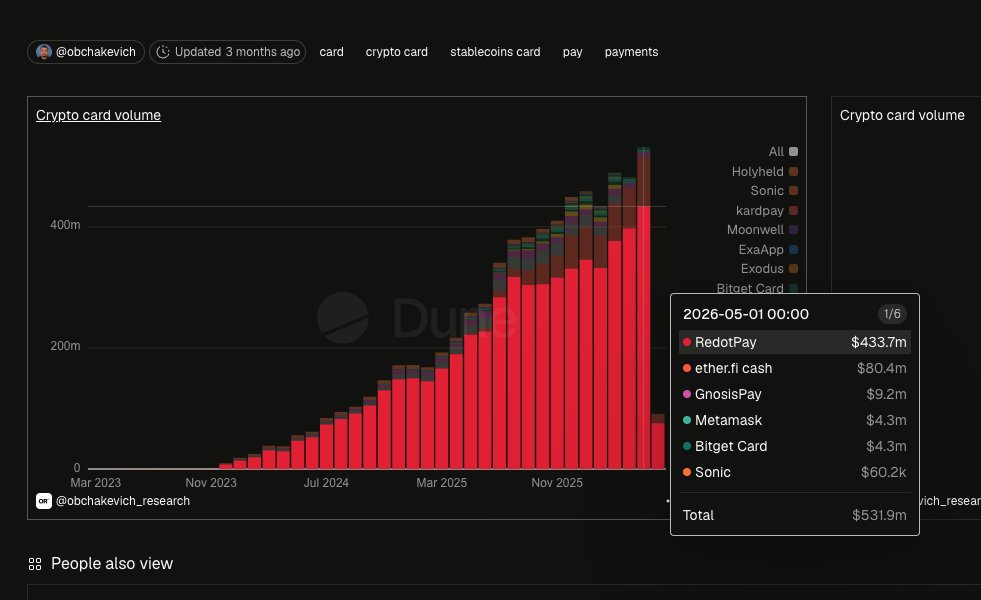This screenshot has height=600, width=981.
Task: Toggle the Exodus legend color square
Action: (793, 268)
